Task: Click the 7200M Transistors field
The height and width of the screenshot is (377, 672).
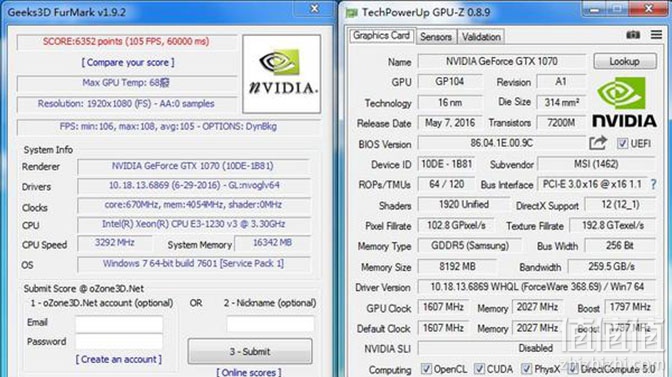Action: point(561,123)
